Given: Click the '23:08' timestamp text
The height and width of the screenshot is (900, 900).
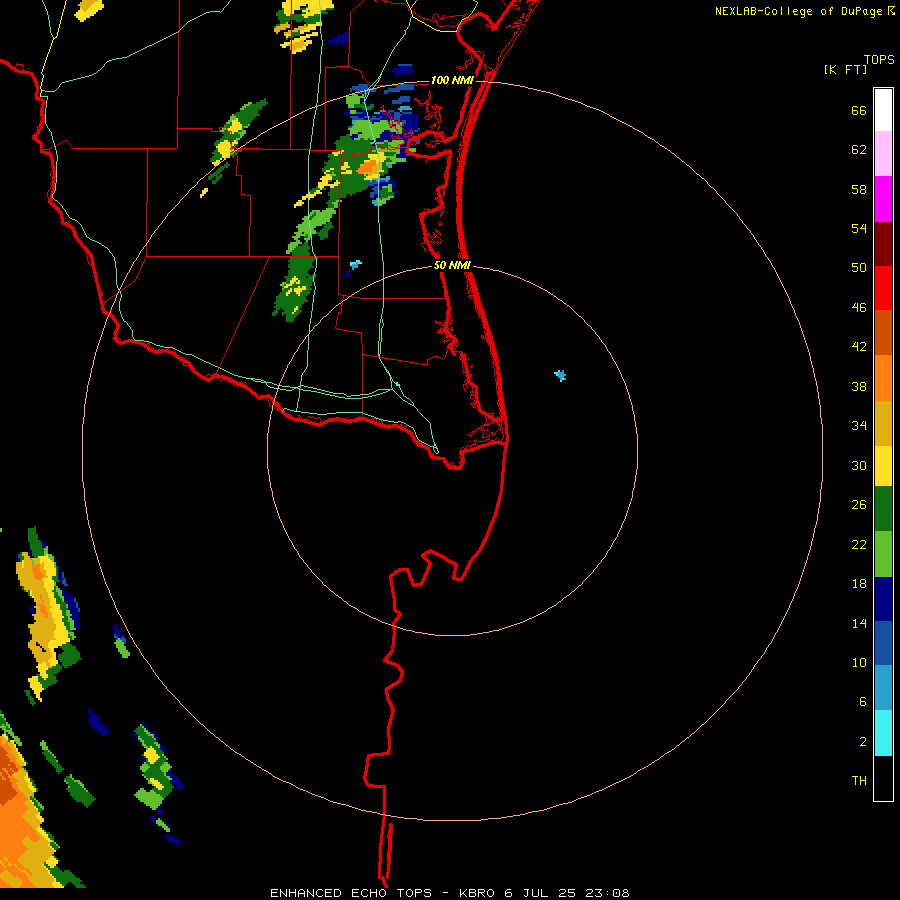Looking at the screenshot, I should 607,893.
